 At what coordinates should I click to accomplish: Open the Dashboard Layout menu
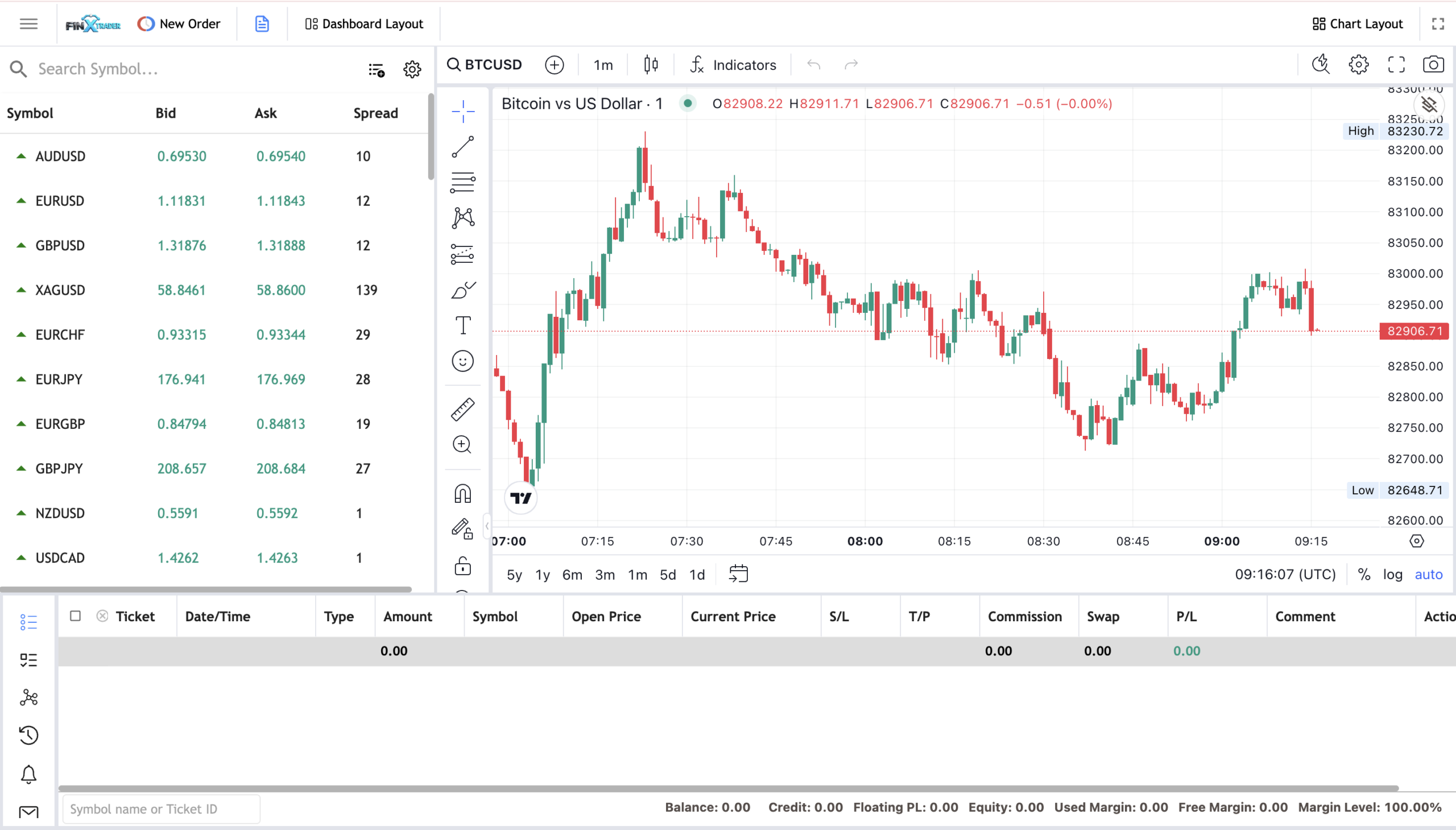coord(364,24)
